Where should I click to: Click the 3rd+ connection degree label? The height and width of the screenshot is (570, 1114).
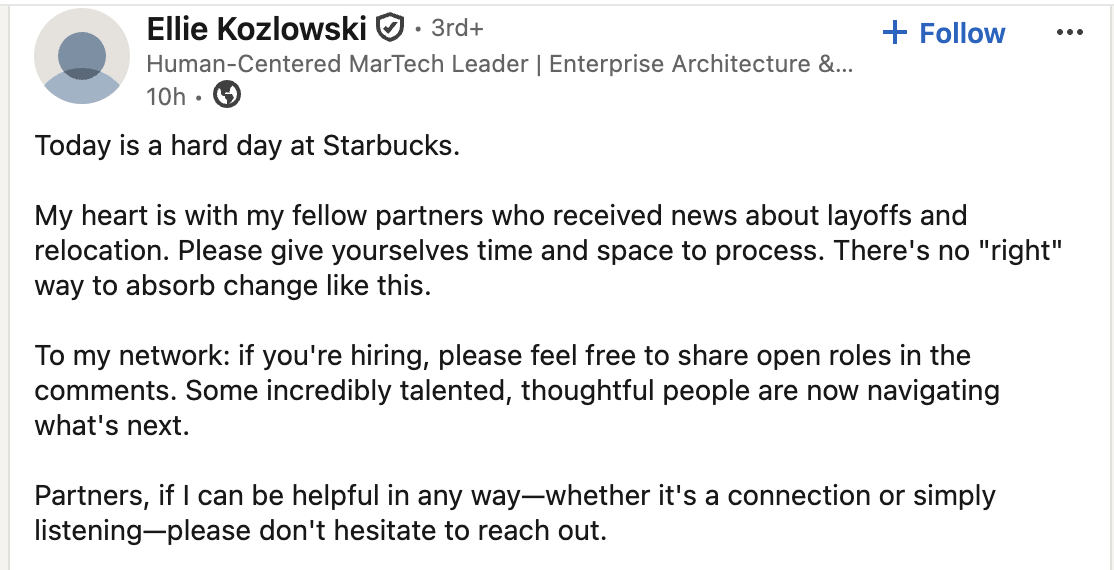(457, 28)
